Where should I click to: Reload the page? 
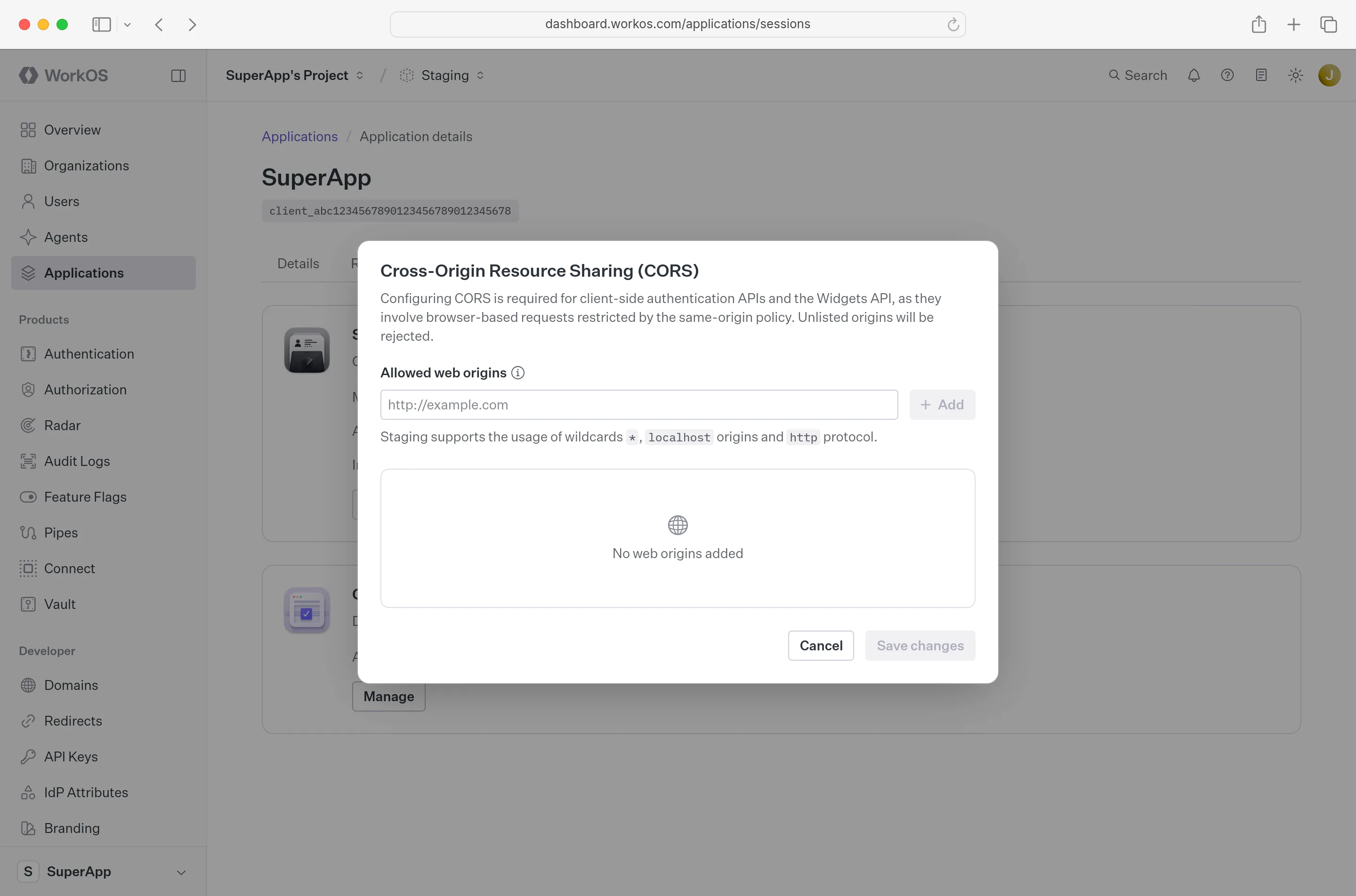tap(953, 24)
